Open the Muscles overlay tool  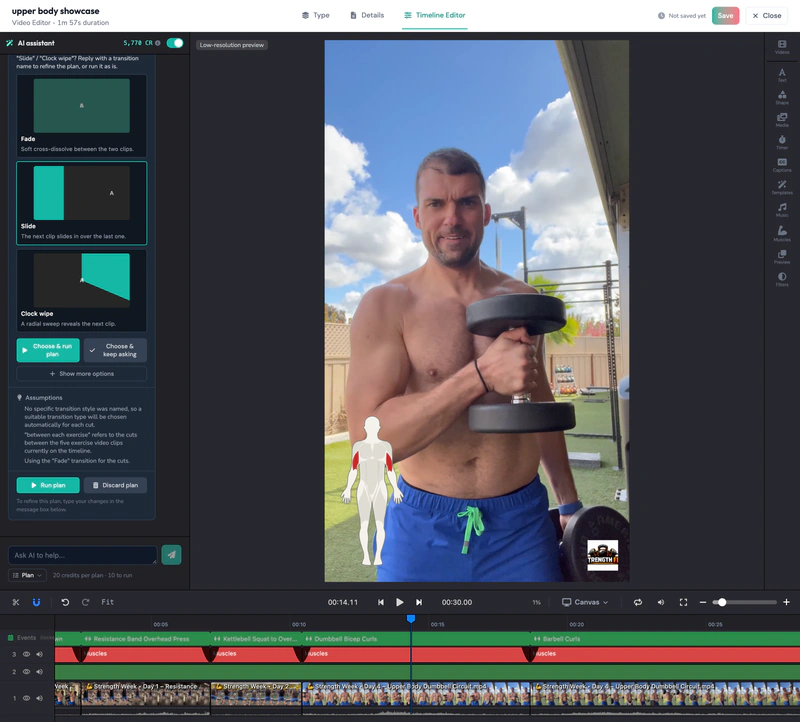[782, 233]
